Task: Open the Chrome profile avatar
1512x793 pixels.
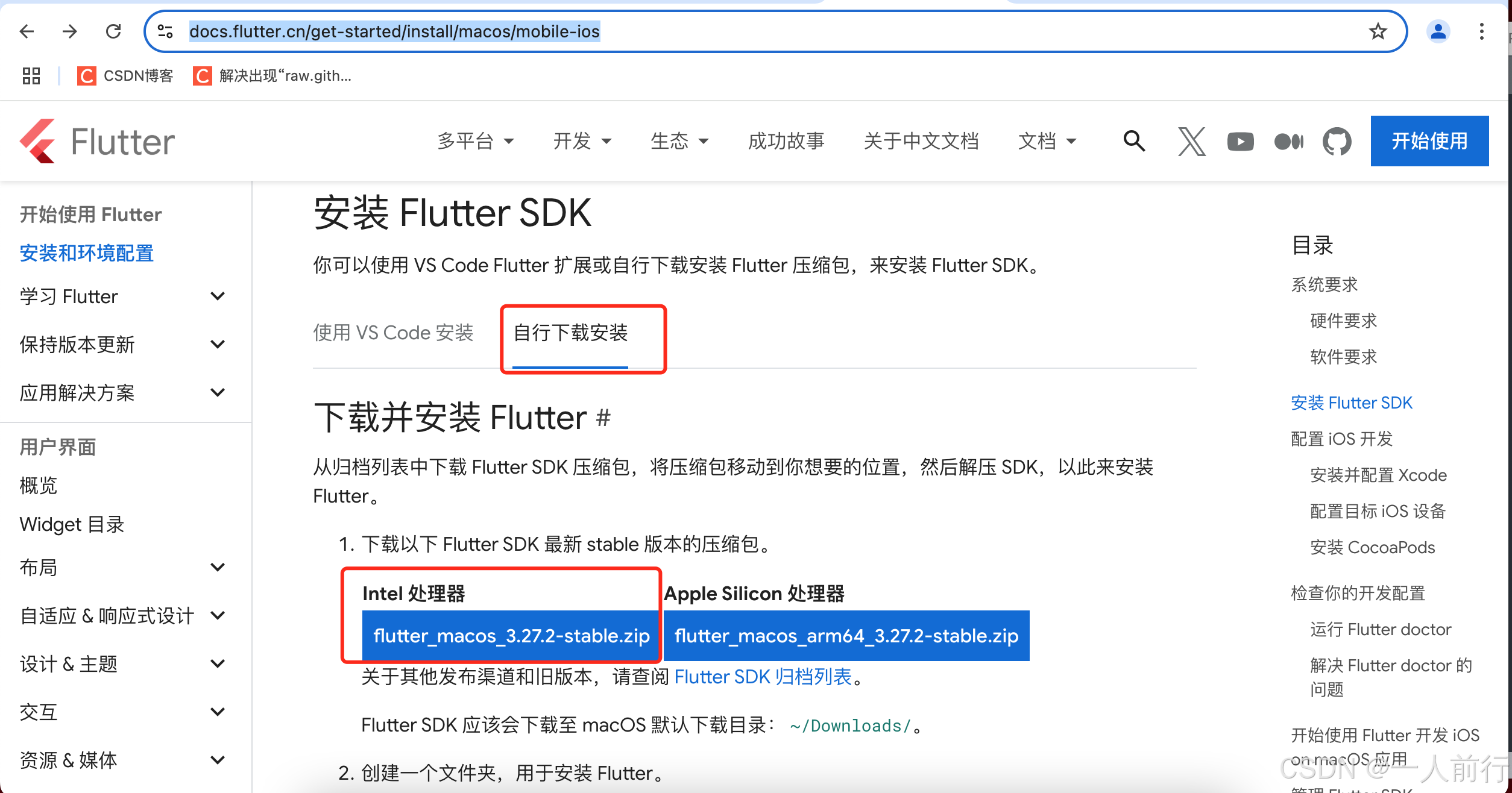Action: coord(1438,31)
